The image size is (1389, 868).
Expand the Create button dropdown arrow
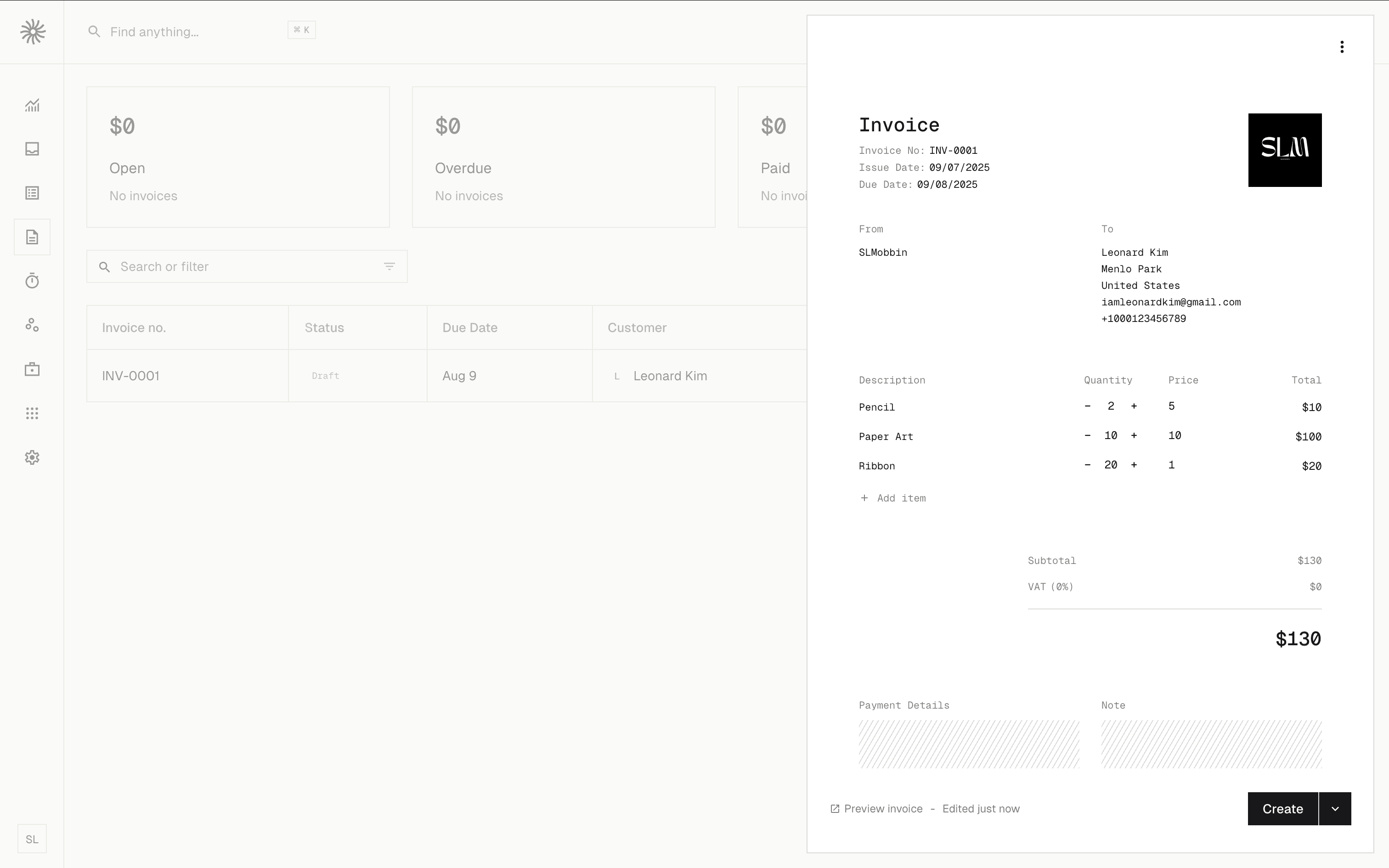[x=1334, y=809]
